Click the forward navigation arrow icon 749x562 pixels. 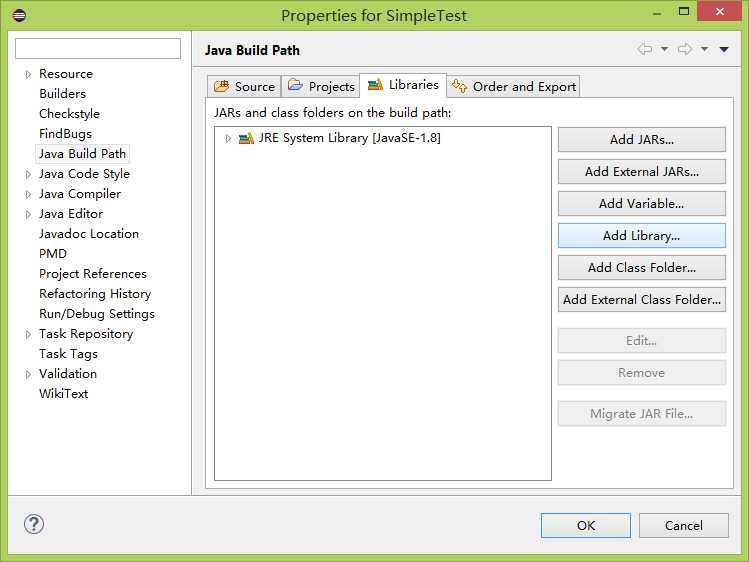coord(685,49)
